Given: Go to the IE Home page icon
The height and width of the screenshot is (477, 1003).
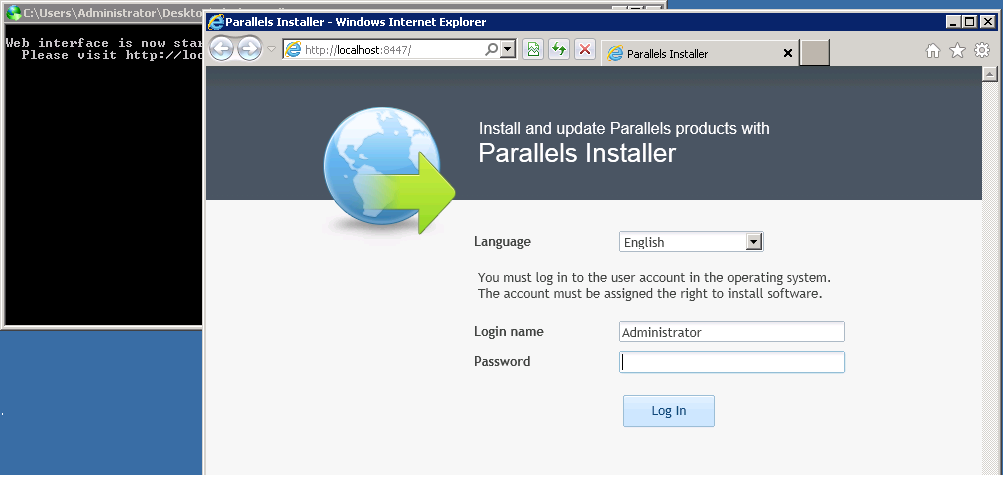Looking at the screenshot, I should pos(933,51).
